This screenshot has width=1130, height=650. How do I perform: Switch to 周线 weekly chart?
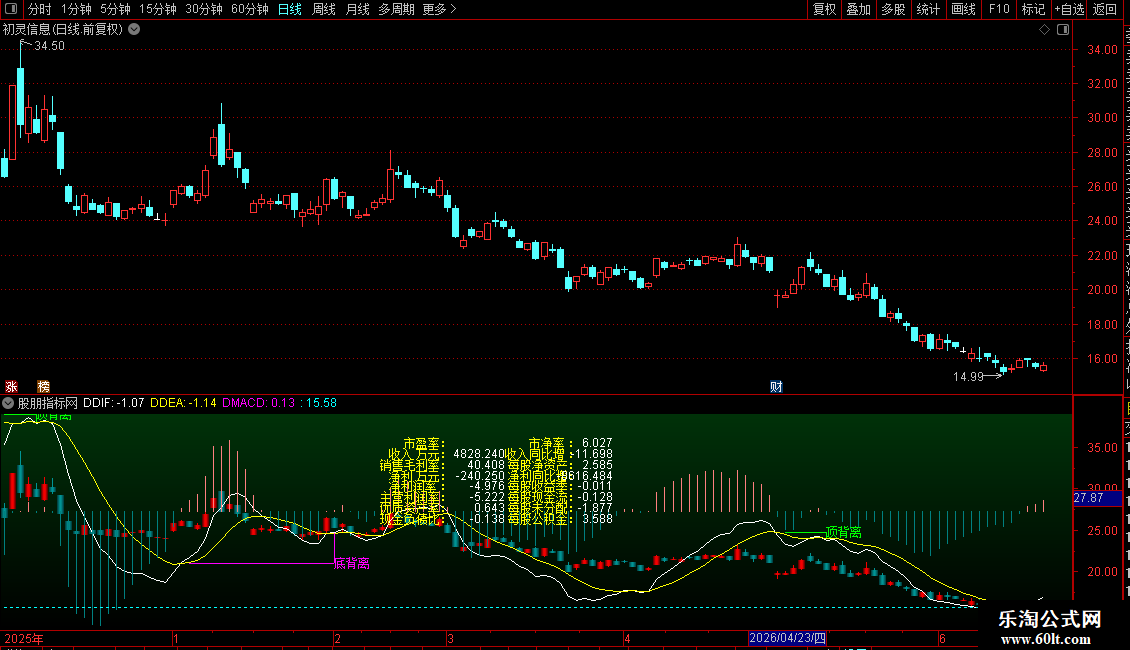[324, 9]
